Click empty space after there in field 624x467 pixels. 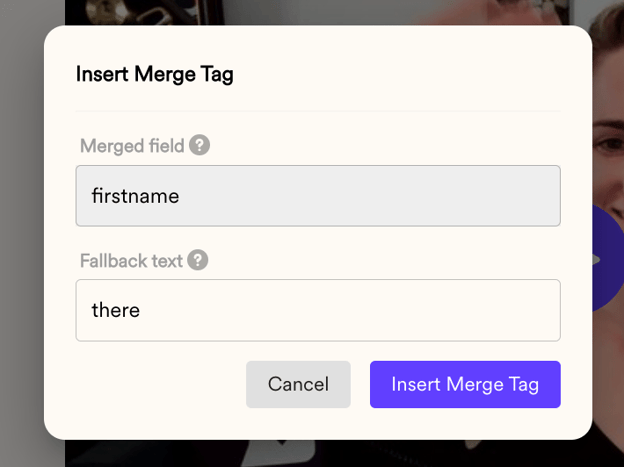350,310
